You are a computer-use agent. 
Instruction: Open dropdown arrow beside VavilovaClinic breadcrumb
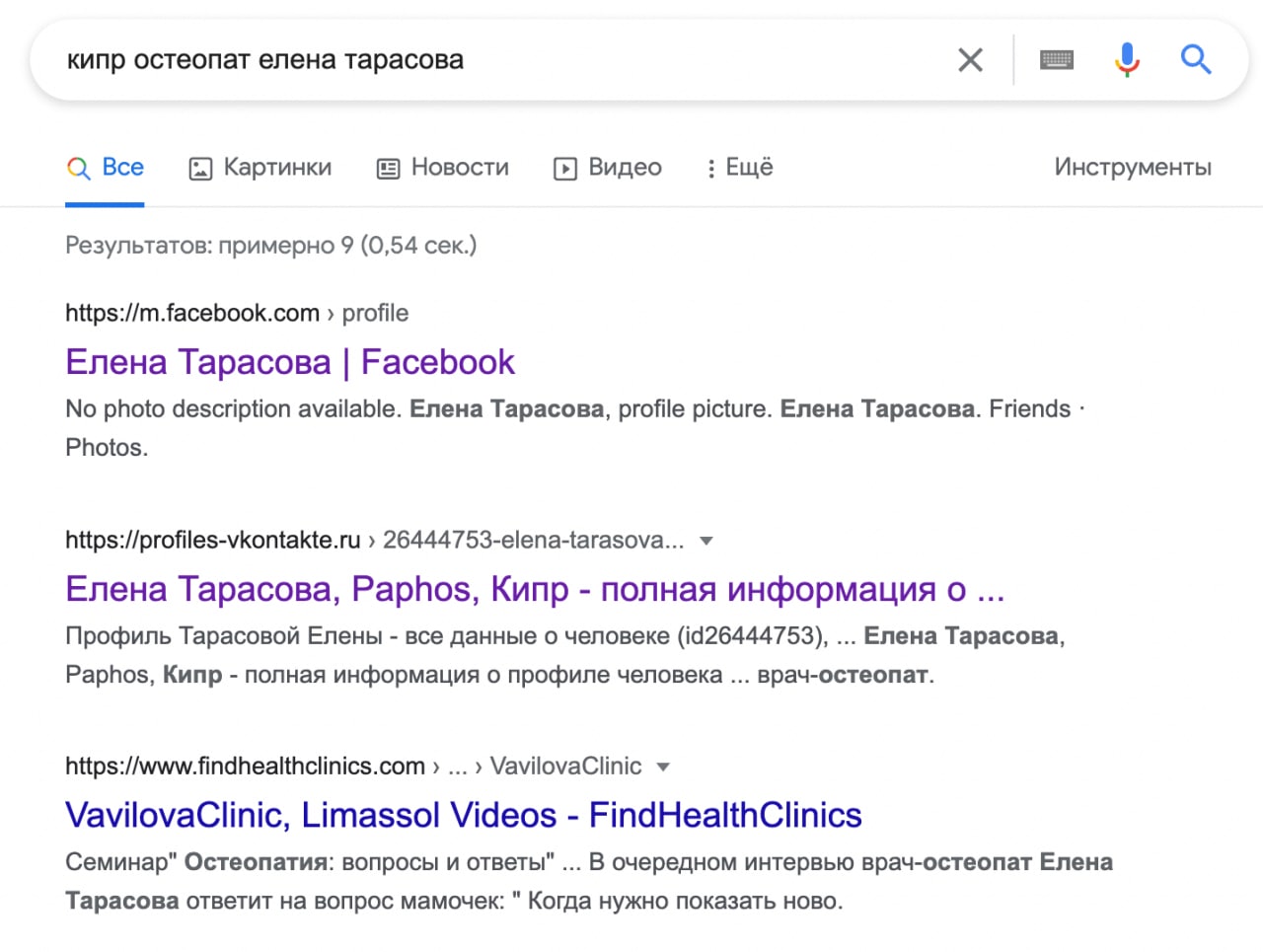click(x=663, y=767)
